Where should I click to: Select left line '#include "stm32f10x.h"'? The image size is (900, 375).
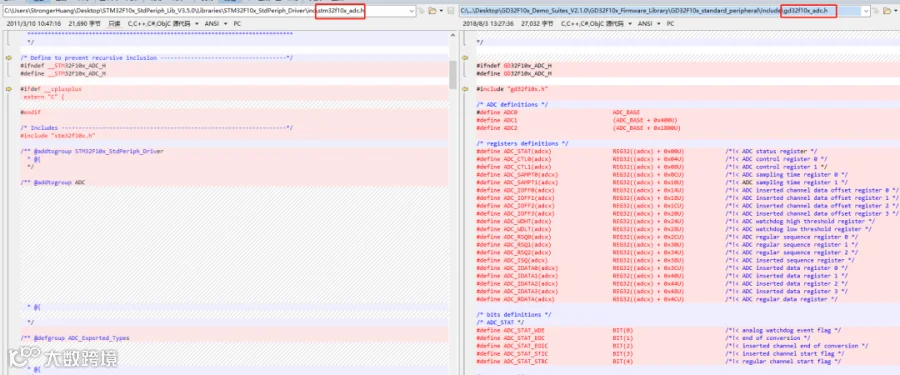tap(57, 136)
